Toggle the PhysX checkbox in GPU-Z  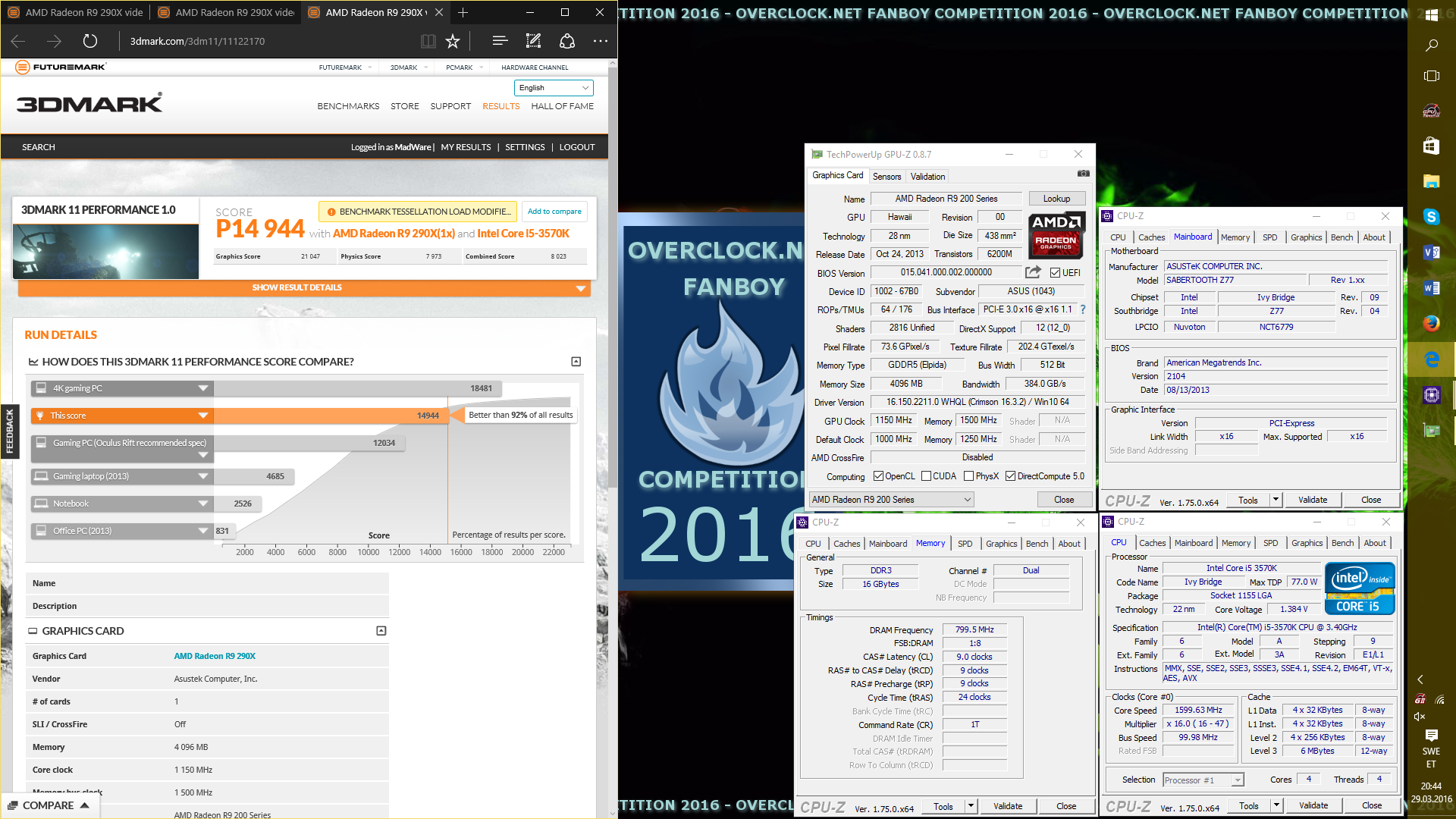(x=968, y=476)
